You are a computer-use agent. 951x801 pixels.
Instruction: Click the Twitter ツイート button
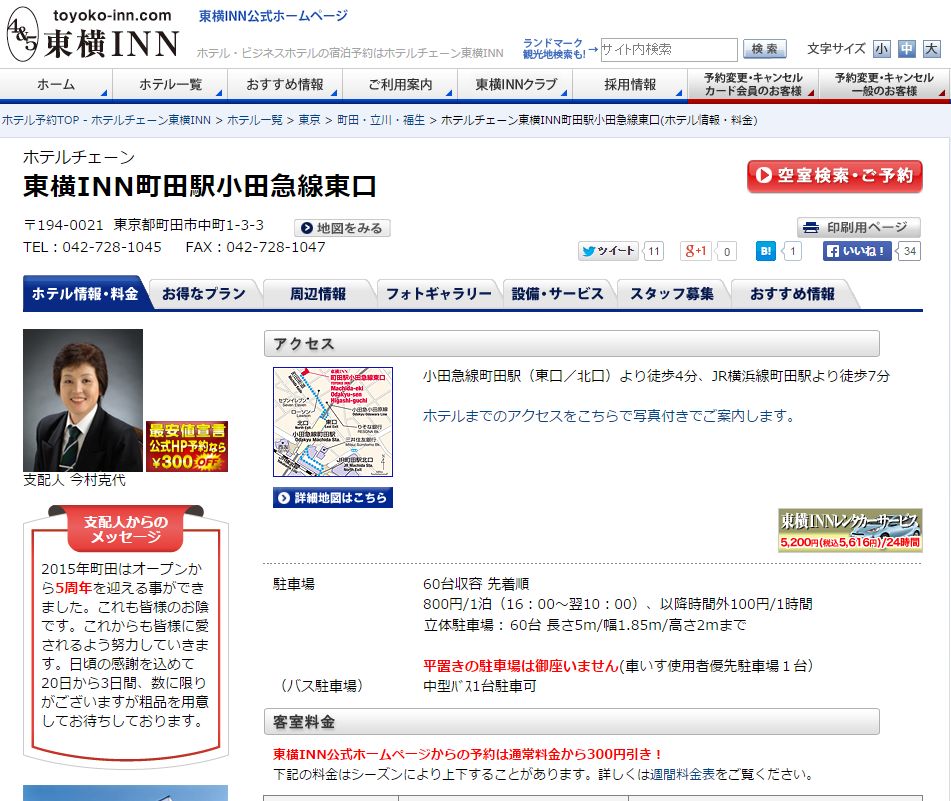[608, 251]
